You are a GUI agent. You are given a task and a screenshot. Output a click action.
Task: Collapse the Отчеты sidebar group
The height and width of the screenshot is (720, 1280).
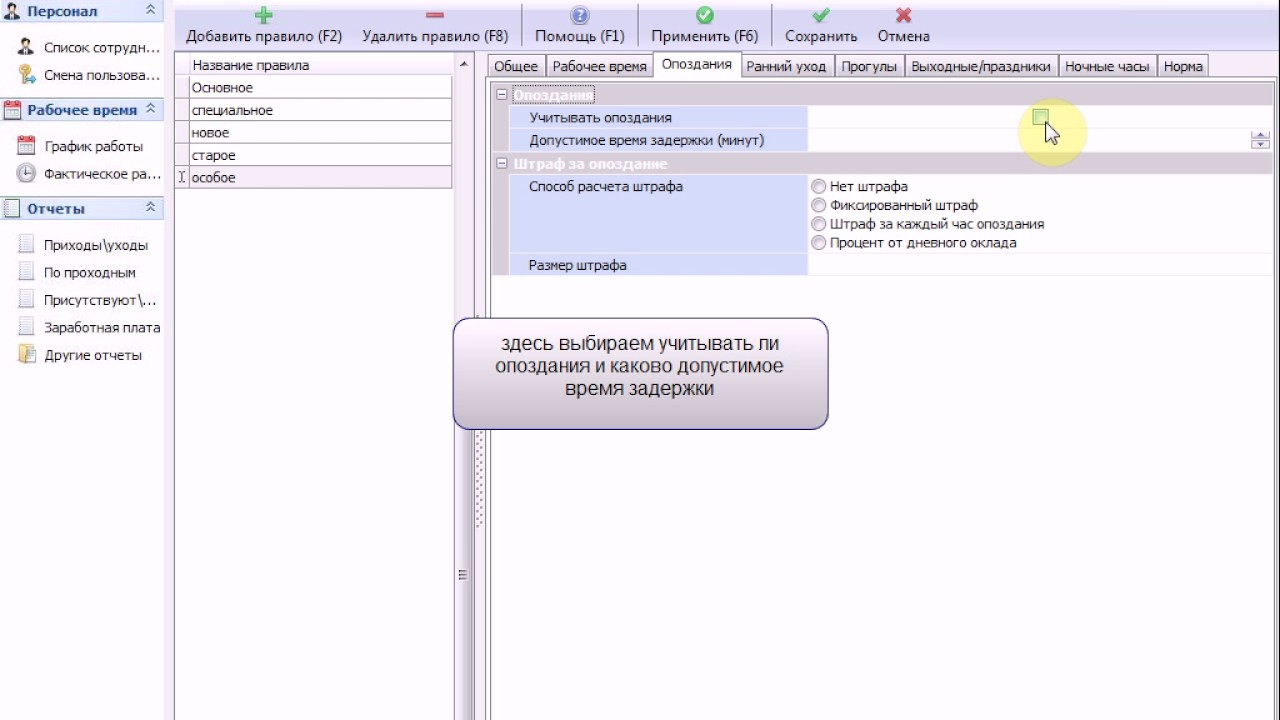click(x=150, y=208)
